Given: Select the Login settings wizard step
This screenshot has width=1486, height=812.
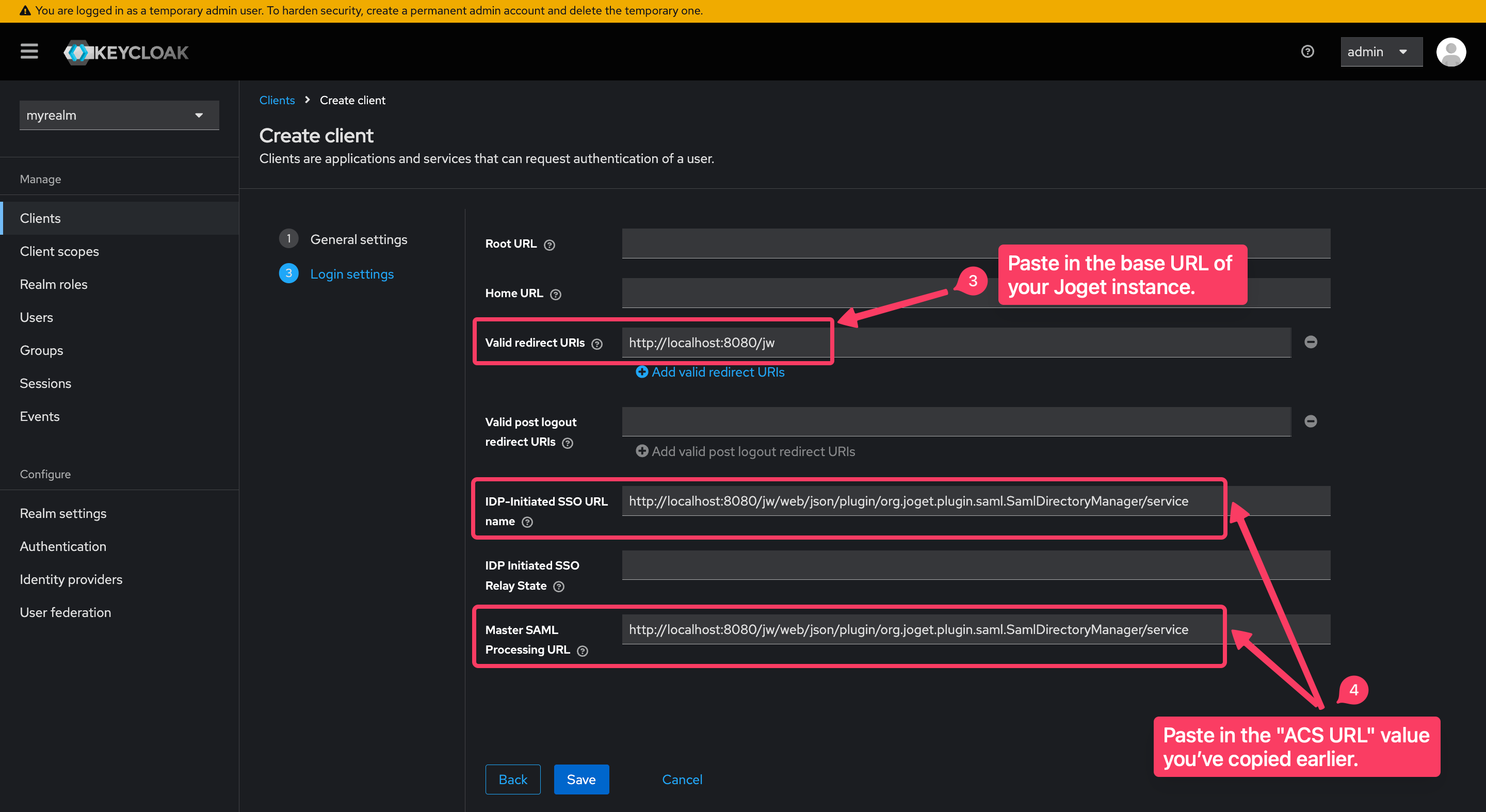Looking at the screenshot, I should pyautogui.click(x=337, y=274).
